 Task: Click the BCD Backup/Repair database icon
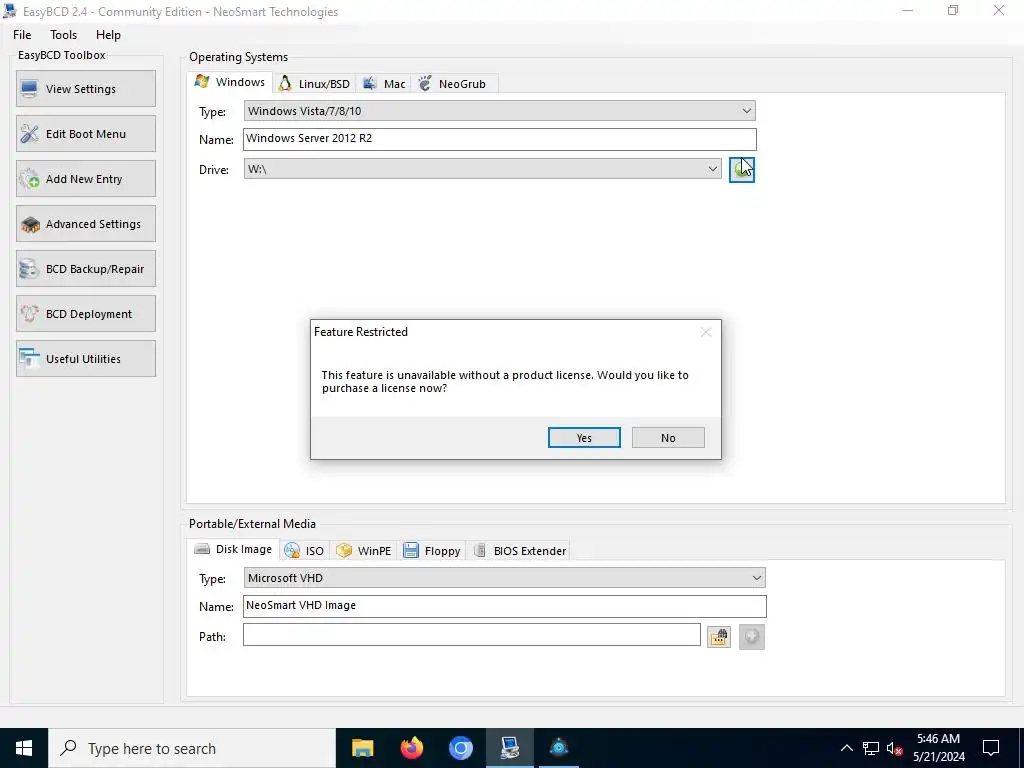[29, 269]
